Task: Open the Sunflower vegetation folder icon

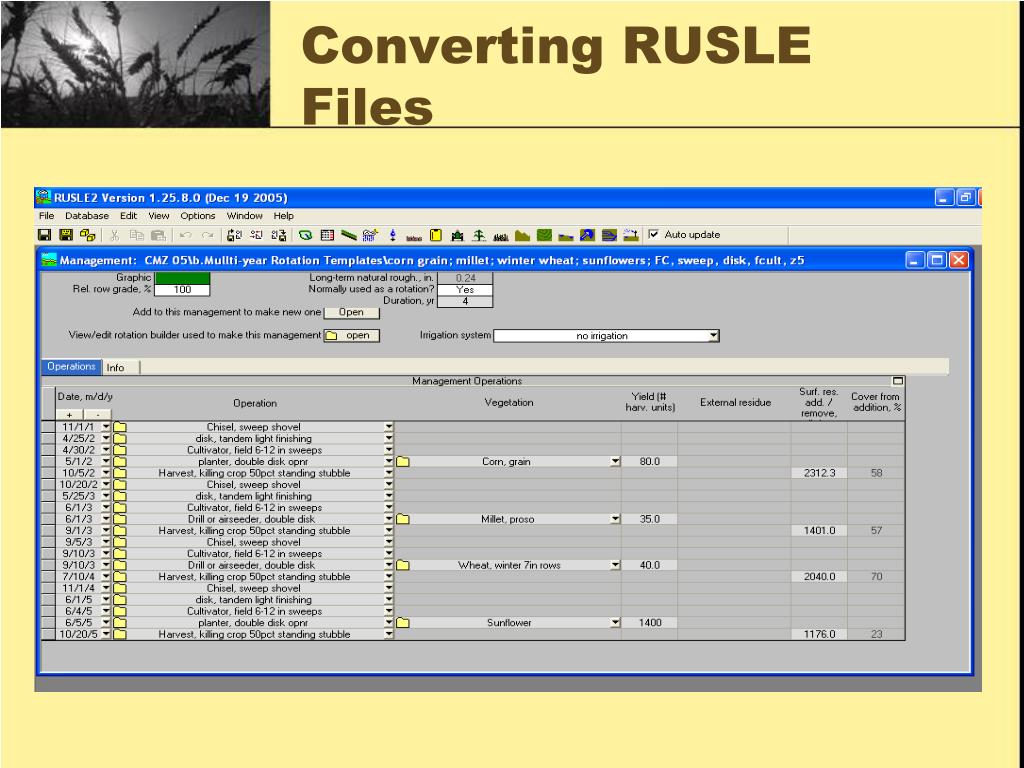Action: coord(403,623)
